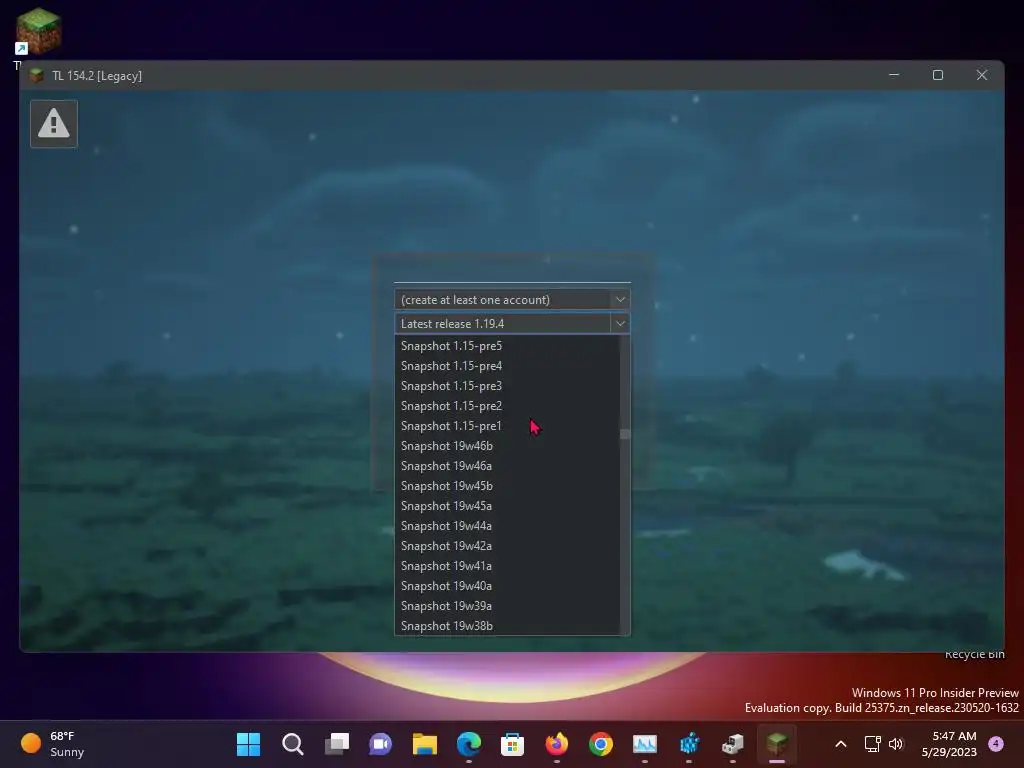Click the version list scrollbar thumb

(625, 434)
